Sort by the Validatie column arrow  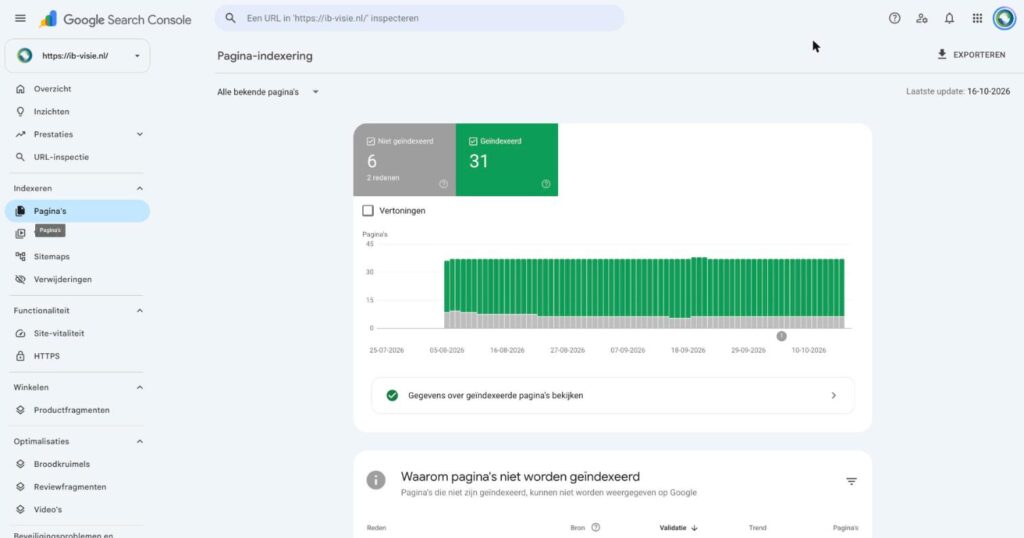694,528
